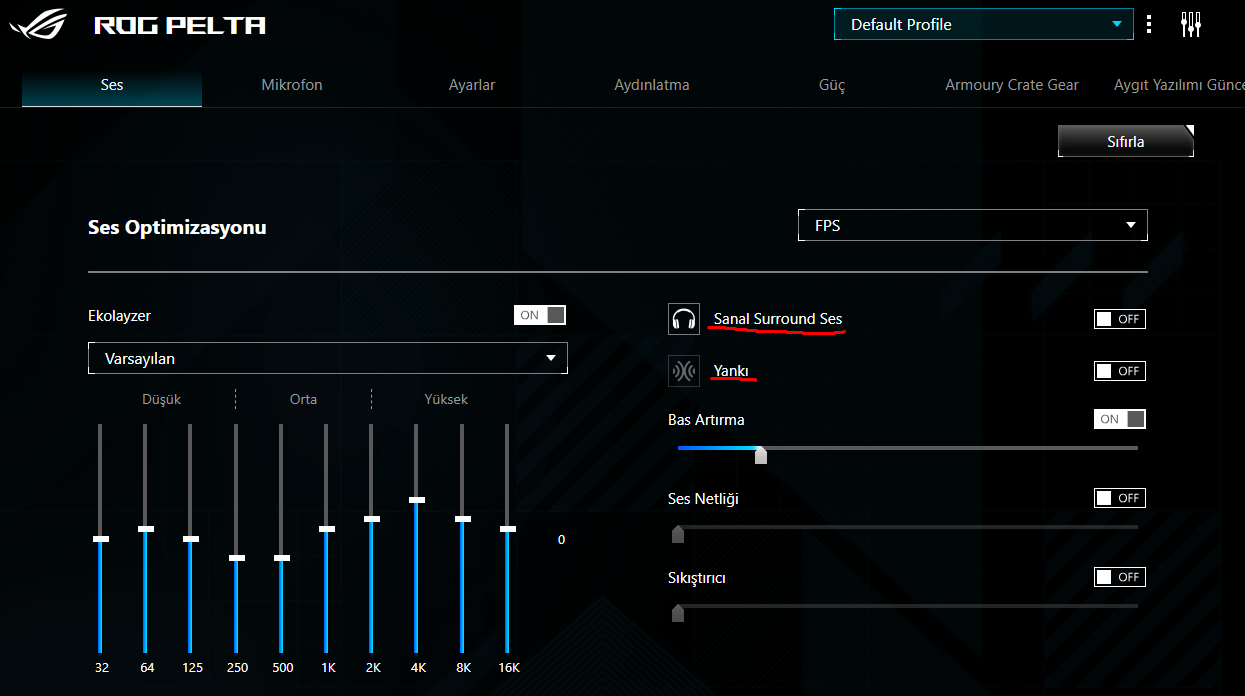
Task: Enable Sanal Surround Ses toggle
Action: pos(1120,319)
